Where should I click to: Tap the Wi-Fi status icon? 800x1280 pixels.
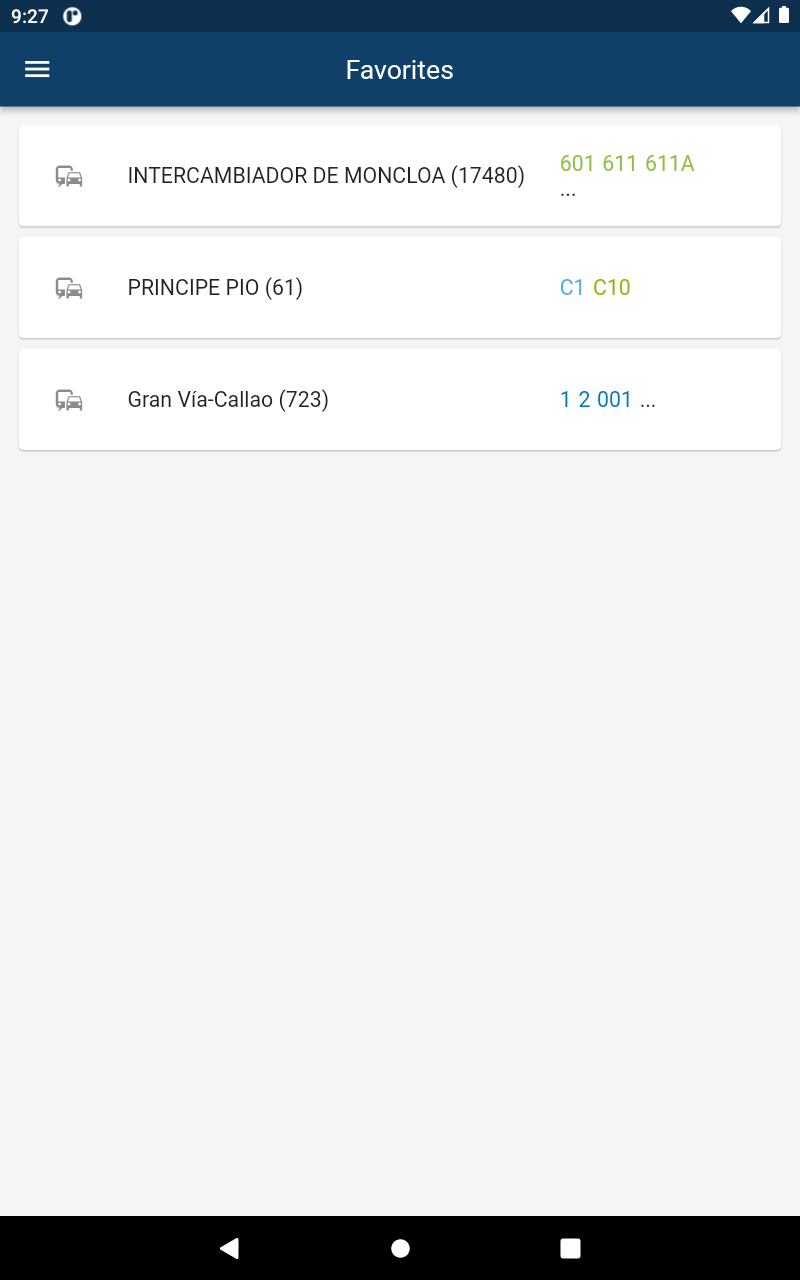tap(740, 15)
